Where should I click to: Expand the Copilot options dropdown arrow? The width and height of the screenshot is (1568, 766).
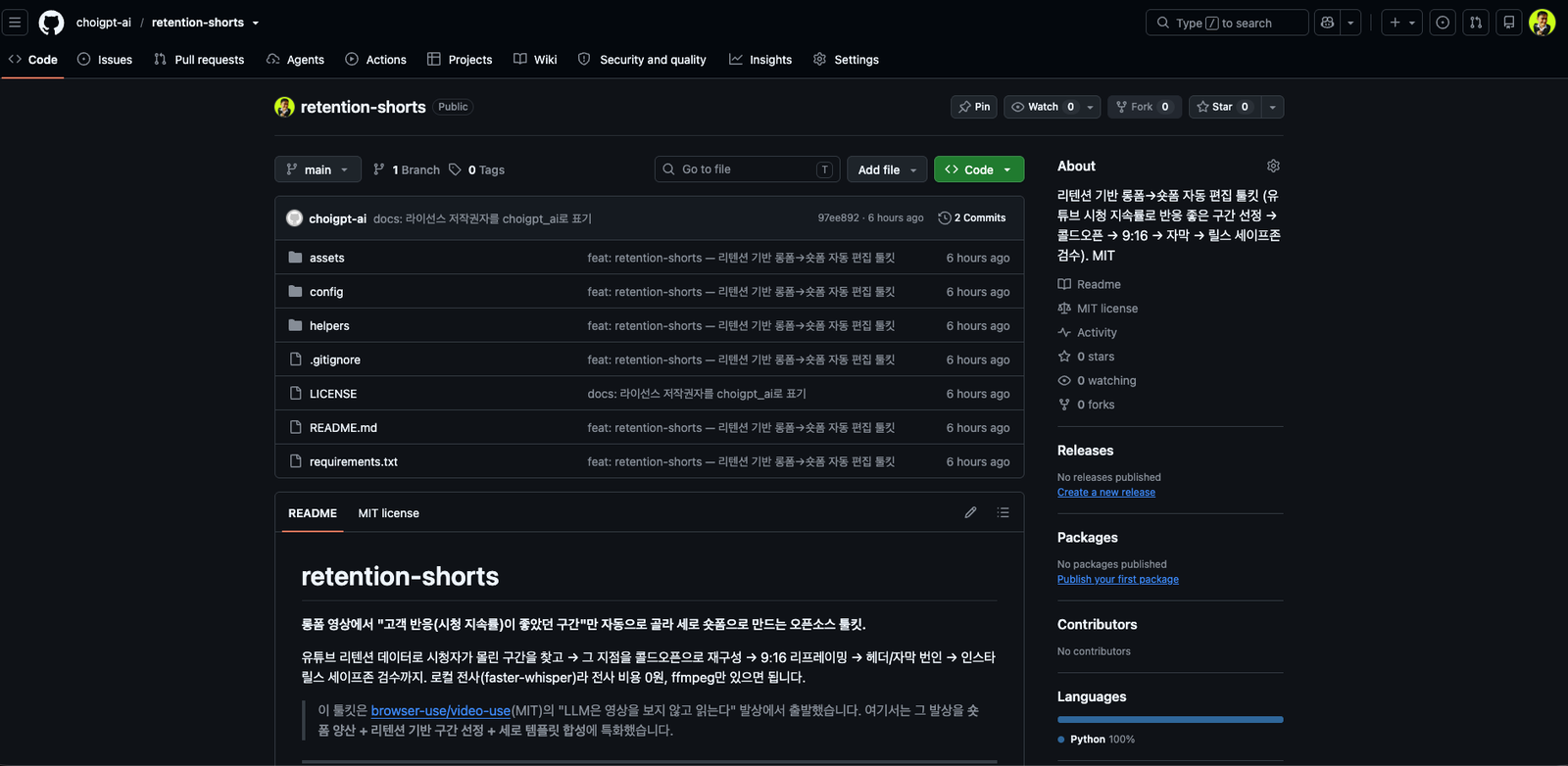(x=1350, y=23)
